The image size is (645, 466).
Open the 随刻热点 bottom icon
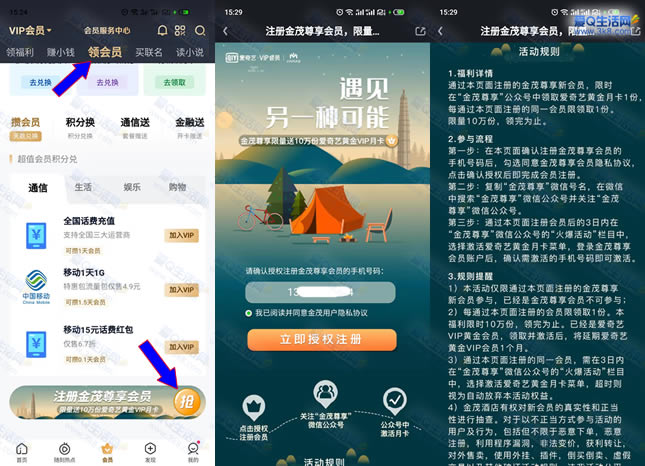(65, 452)
